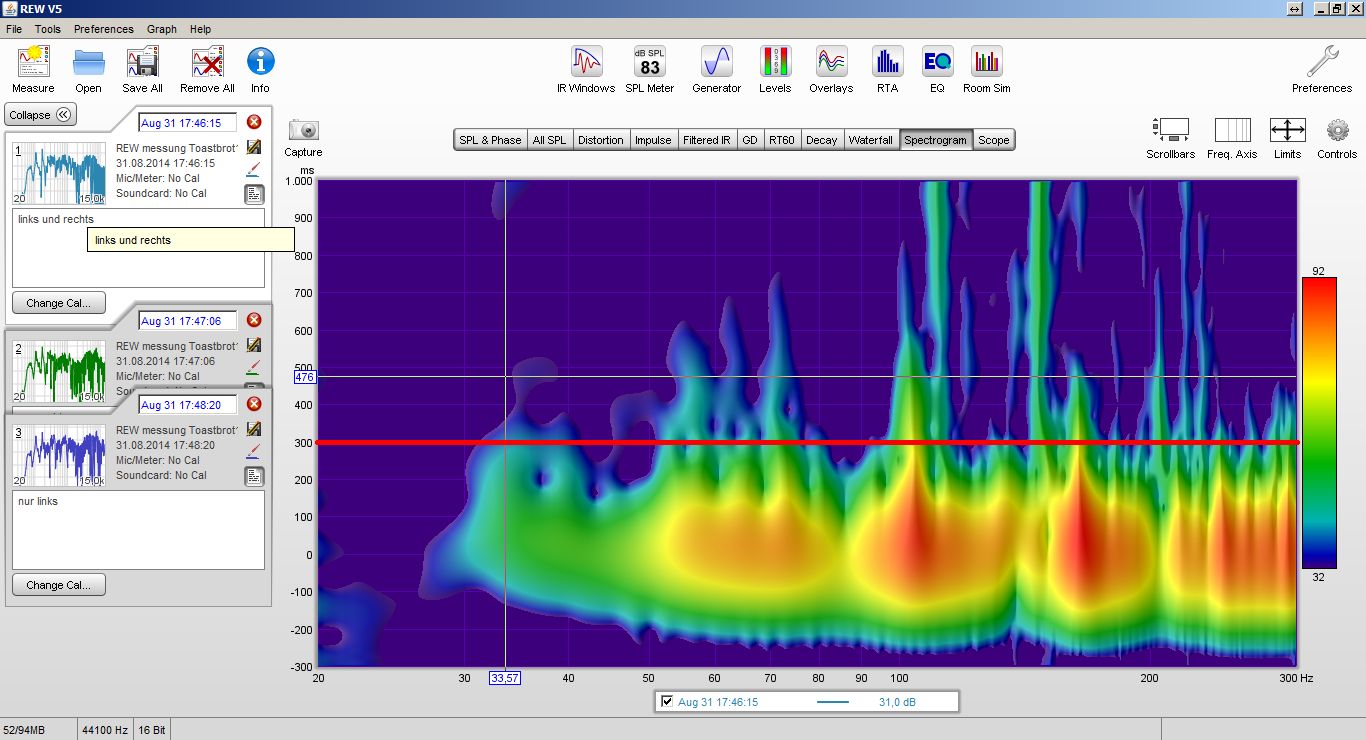1366x740 pixels.
Task: Switch to the RT60 tab
Action: click(781, 140)
